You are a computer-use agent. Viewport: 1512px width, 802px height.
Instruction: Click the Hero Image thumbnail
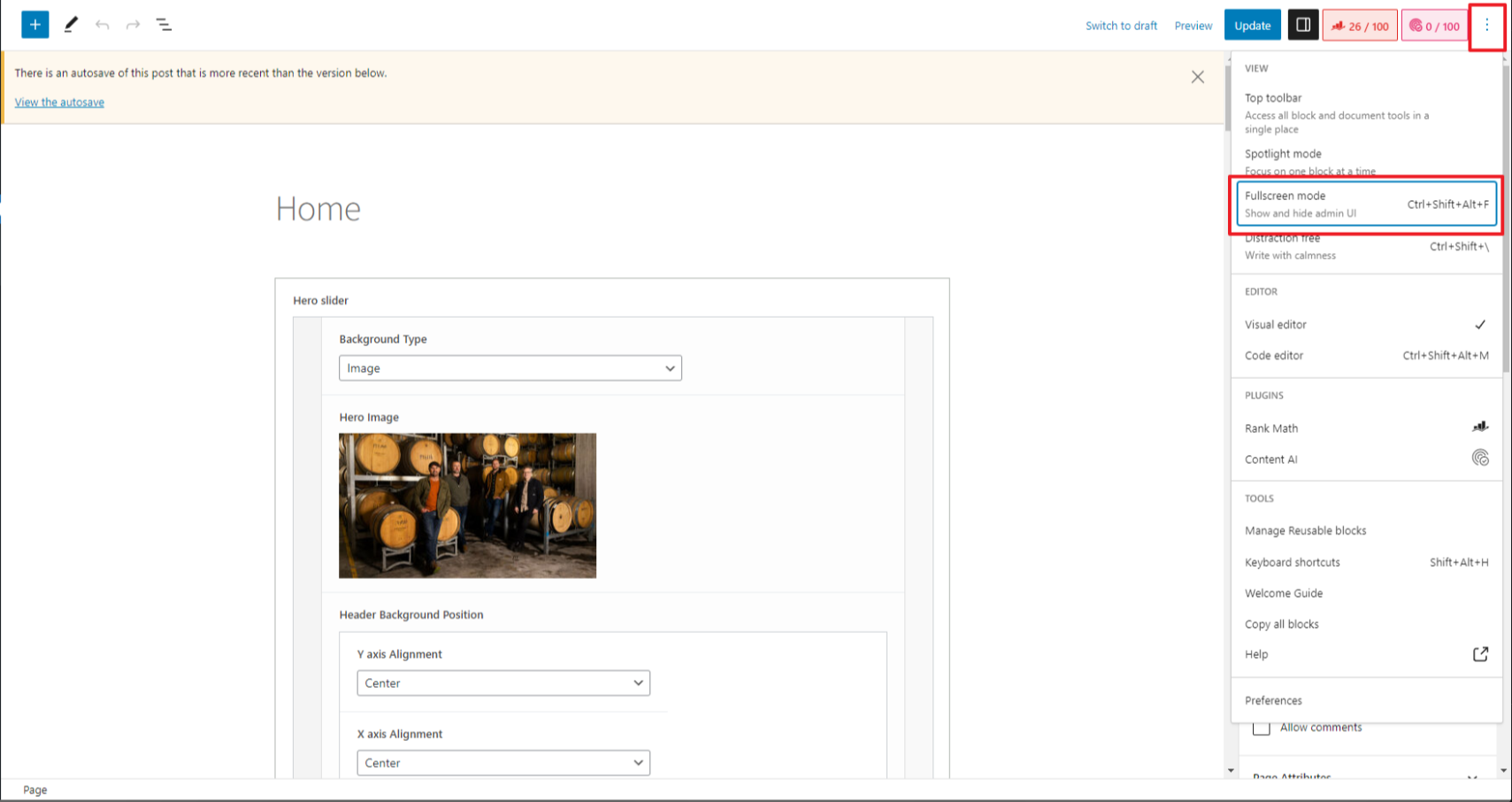(467, 505)
